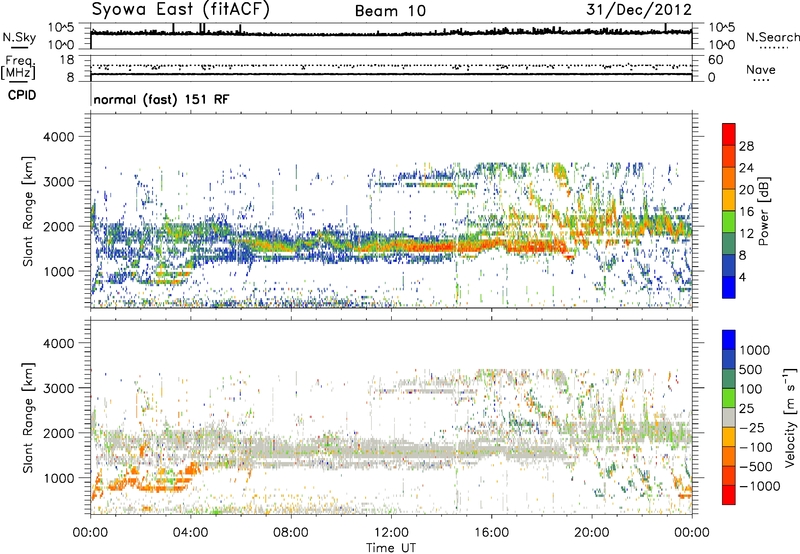Click the 1000 km tick on velocity panel axis
The height and width of the screenshot is (554, 800).
tap(58, 478)
